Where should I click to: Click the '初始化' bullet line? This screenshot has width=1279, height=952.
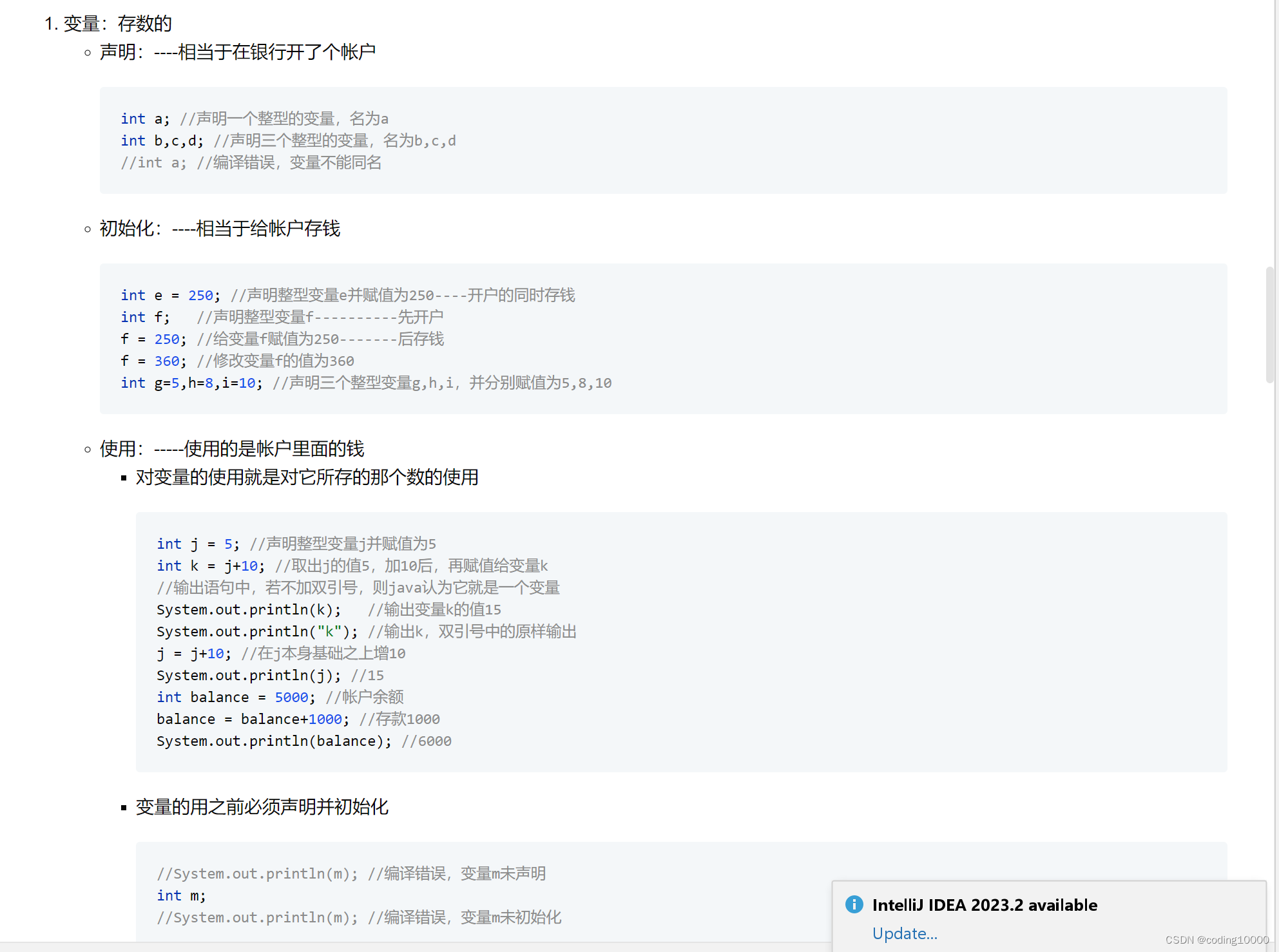click(219, 229)
